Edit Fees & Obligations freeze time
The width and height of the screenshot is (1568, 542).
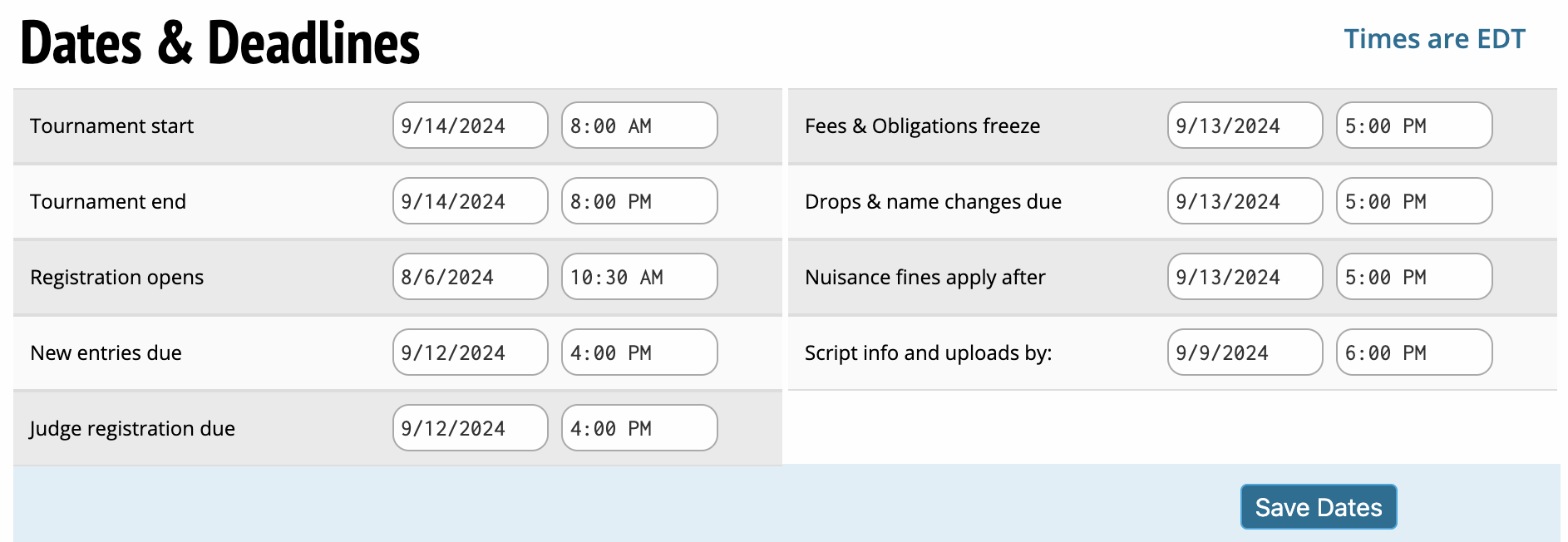pyautogui.click(x=1413, y=126)
